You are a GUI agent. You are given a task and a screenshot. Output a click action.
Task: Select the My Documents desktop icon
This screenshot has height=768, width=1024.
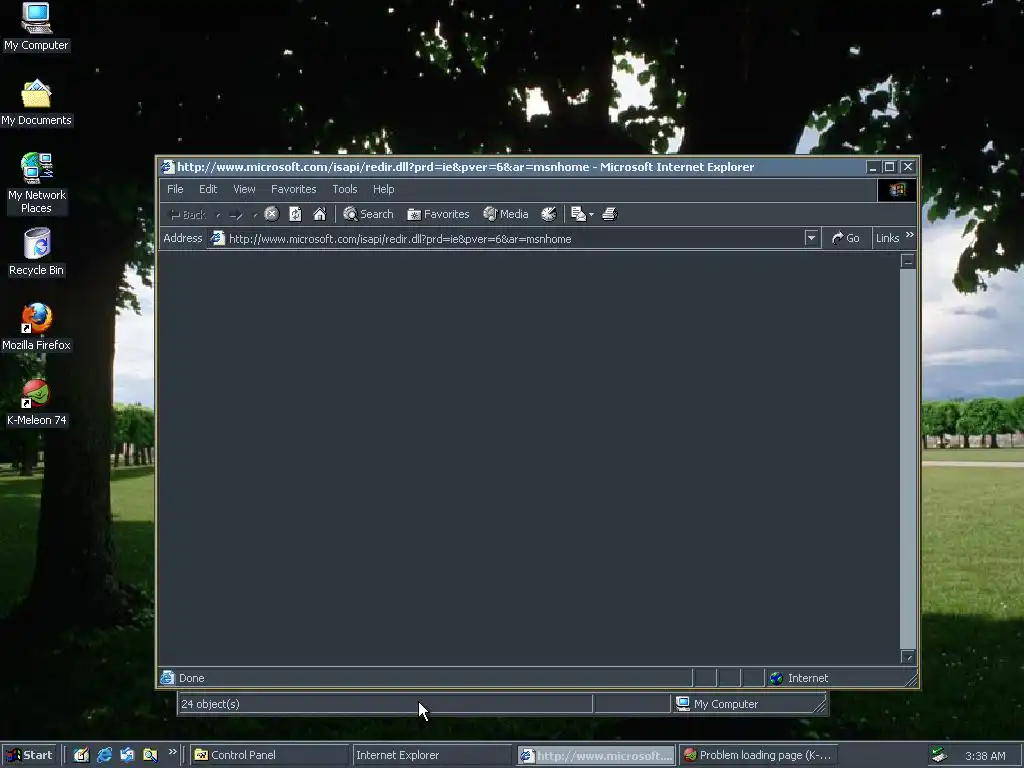36,103
